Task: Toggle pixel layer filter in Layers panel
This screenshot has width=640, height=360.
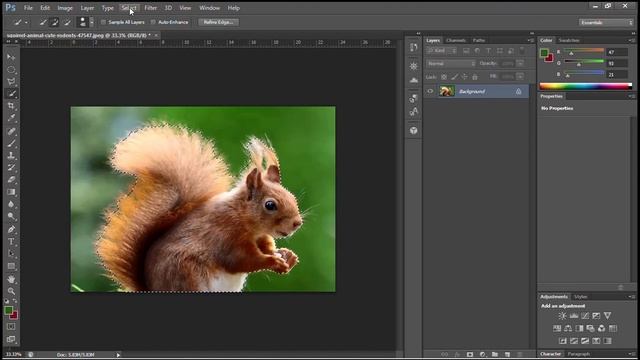Action: click(466, 51)
